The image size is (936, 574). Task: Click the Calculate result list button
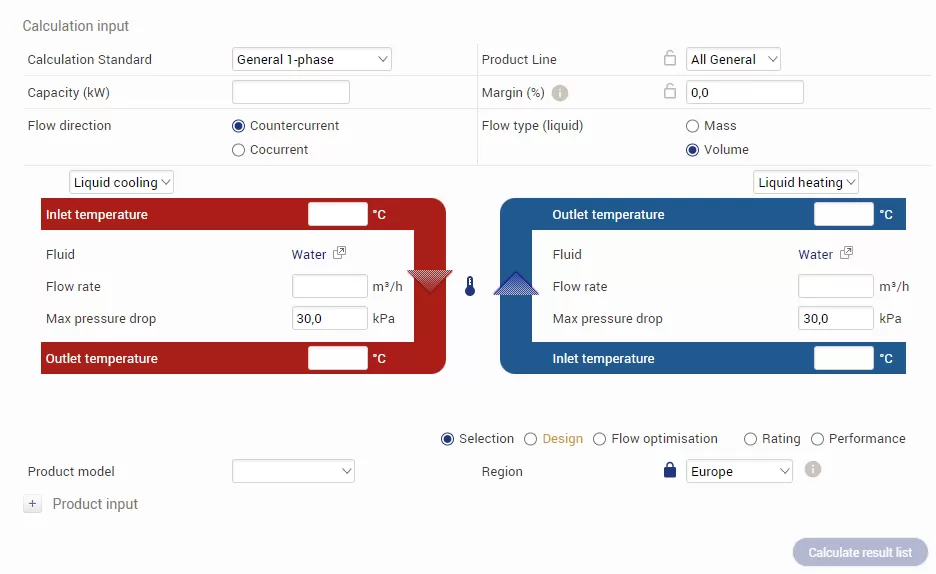(860, 553)
